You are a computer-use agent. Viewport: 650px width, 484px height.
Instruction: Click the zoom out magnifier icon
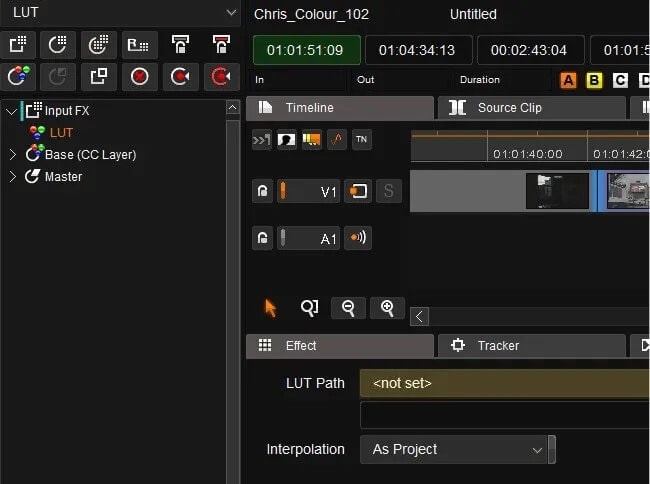pyautogui.click(x=348, y=308)
